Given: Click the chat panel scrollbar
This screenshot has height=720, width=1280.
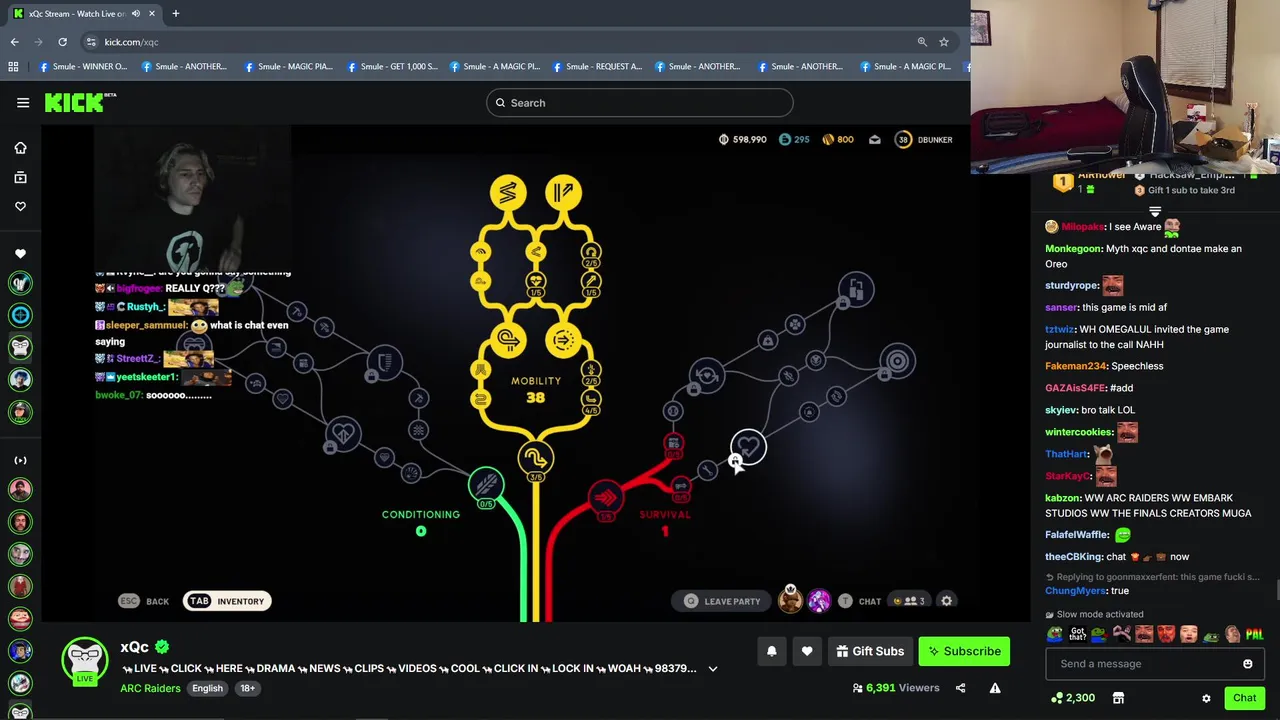Looking at the screenshot, I should coord(1275,590).
